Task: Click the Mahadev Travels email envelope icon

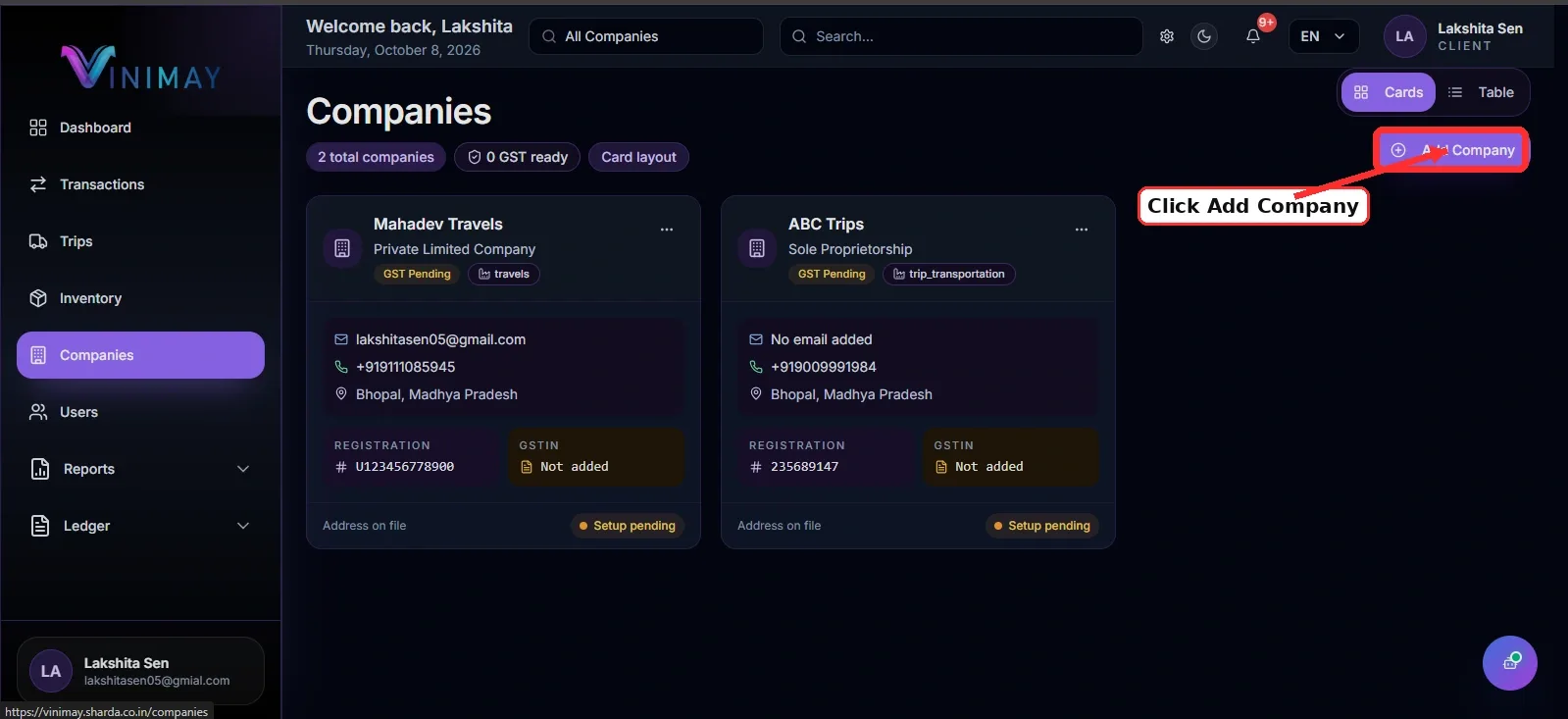Action: [341, 339]
